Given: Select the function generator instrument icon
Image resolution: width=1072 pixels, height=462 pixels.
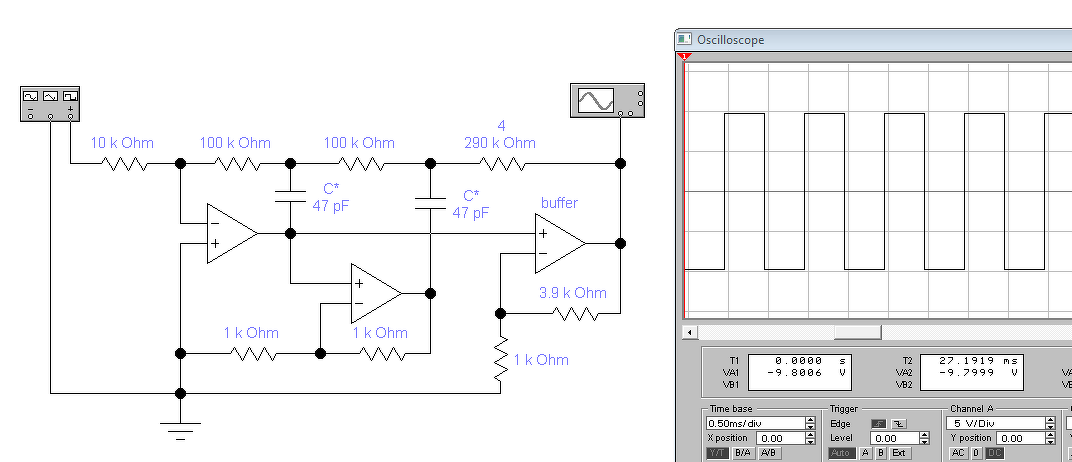Looking at the screenshot, I should click(50, 104).
